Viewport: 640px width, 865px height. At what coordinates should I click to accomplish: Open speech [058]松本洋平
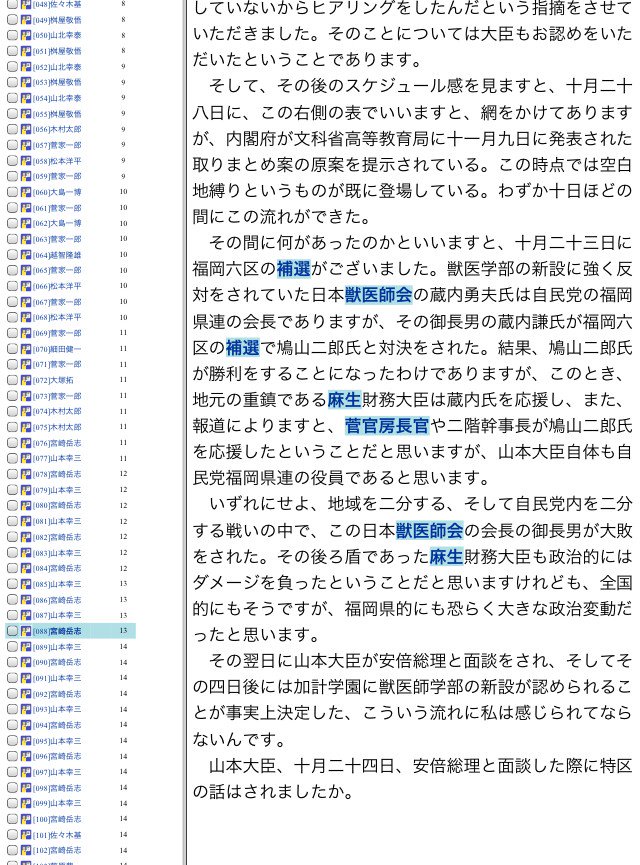click(57, 161)
